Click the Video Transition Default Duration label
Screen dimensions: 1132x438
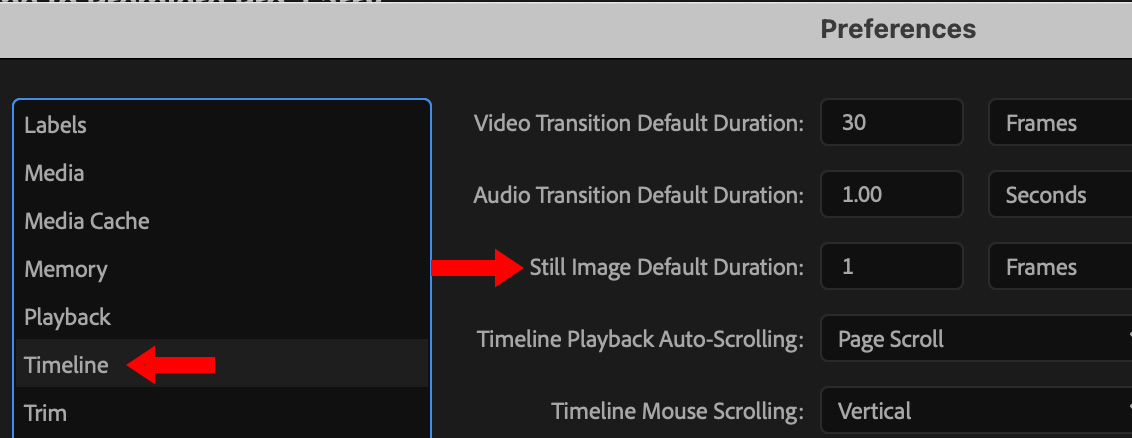coord(639,123)
